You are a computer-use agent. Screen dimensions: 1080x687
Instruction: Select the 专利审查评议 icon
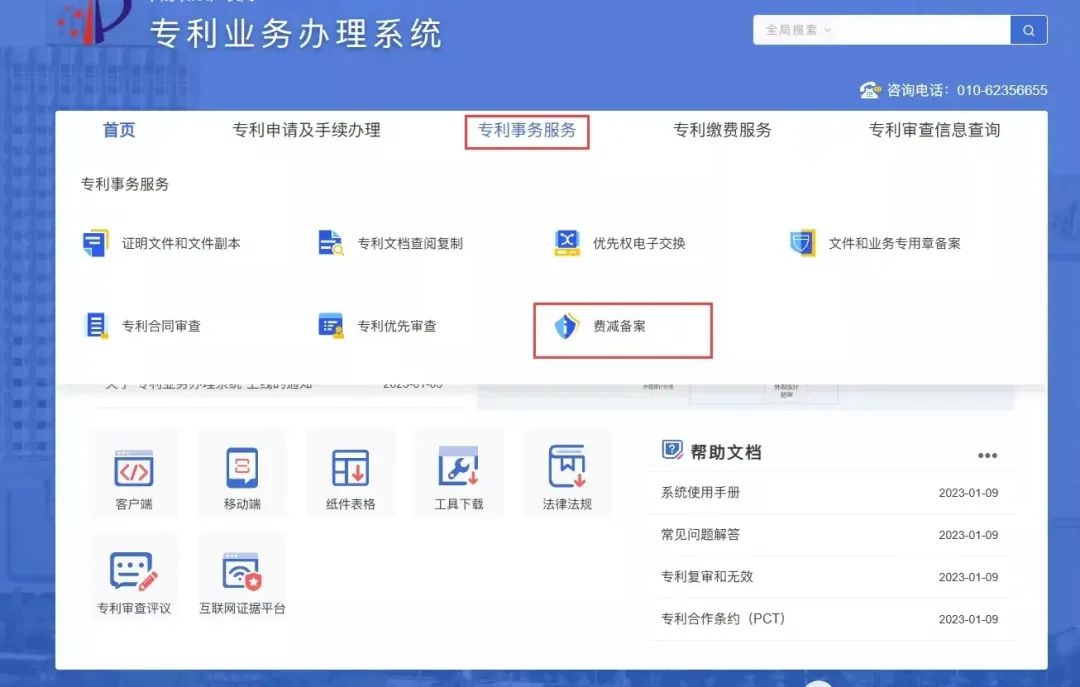pos(135,576)
